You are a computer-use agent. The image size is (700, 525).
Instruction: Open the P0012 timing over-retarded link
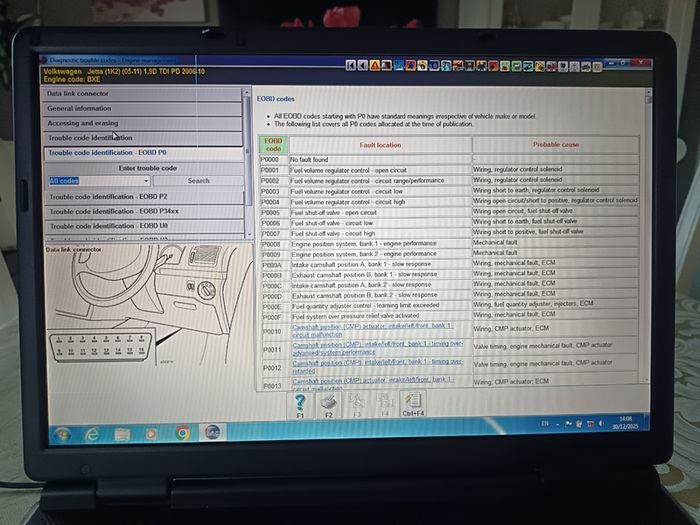coord(377,367)
